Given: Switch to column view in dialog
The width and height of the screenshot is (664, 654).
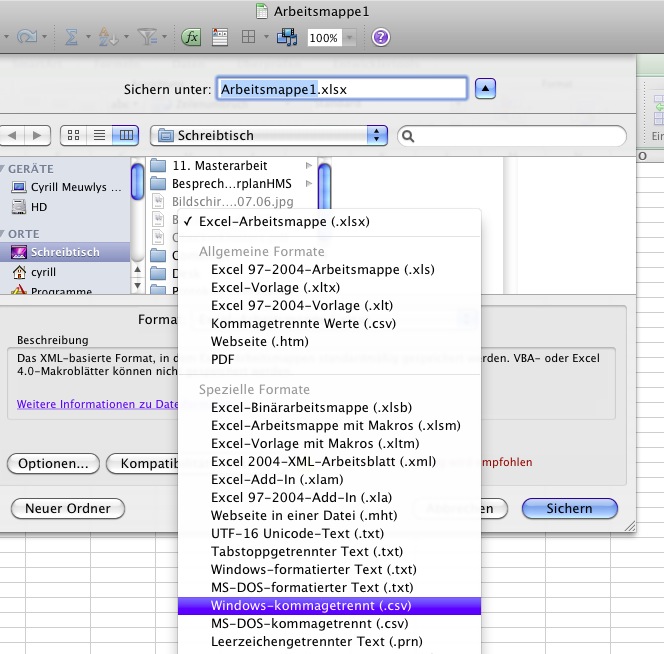Looking at the screenshot, I should click(x=126, y=136).
